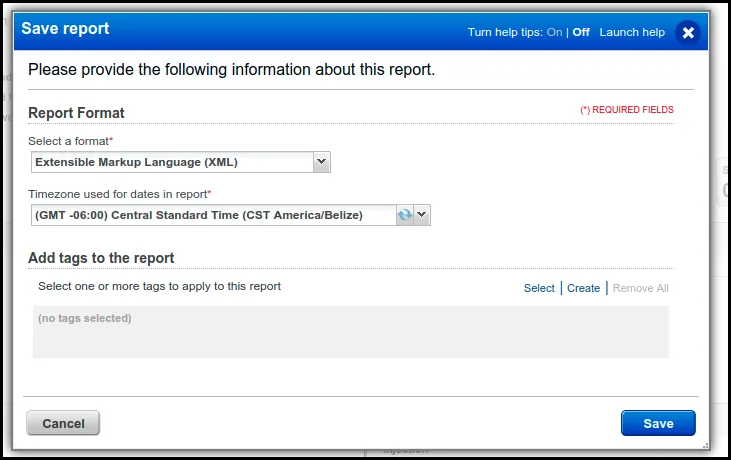
Task: Expand the report format dropdown arrow
Action: pyautogui.click(x=321, y=162)
